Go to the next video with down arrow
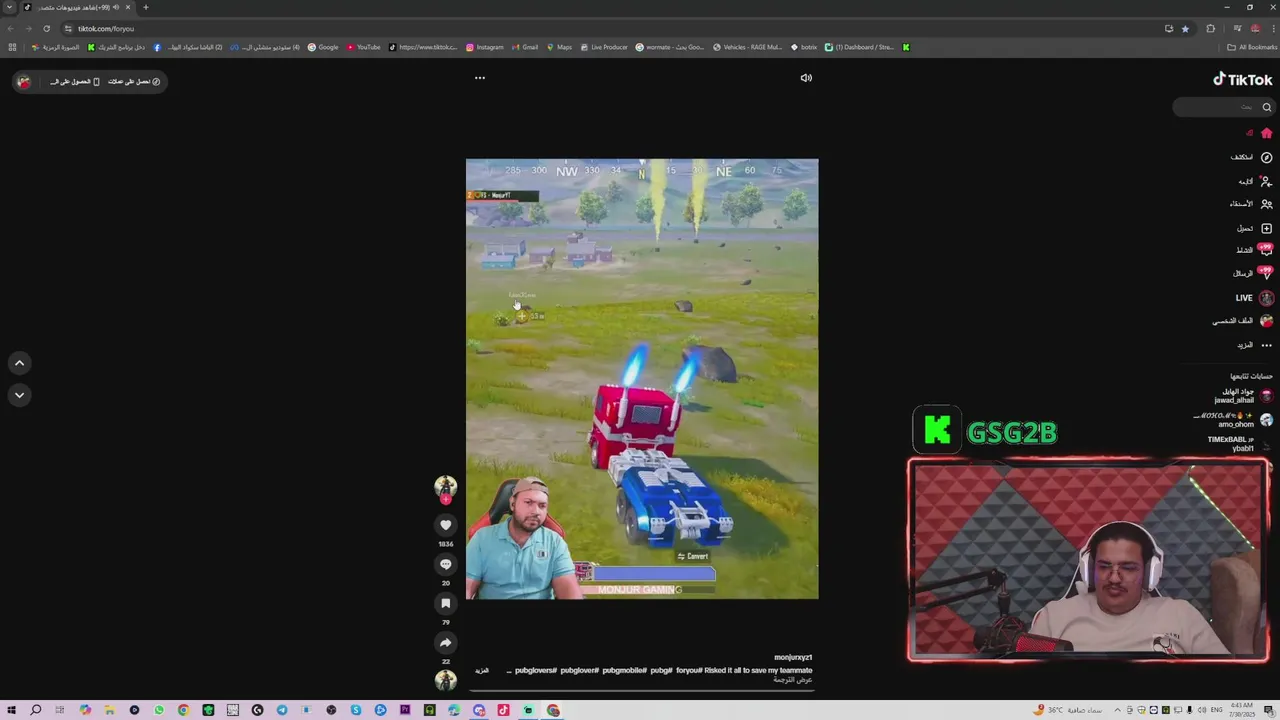 click(x=19, y=395)
